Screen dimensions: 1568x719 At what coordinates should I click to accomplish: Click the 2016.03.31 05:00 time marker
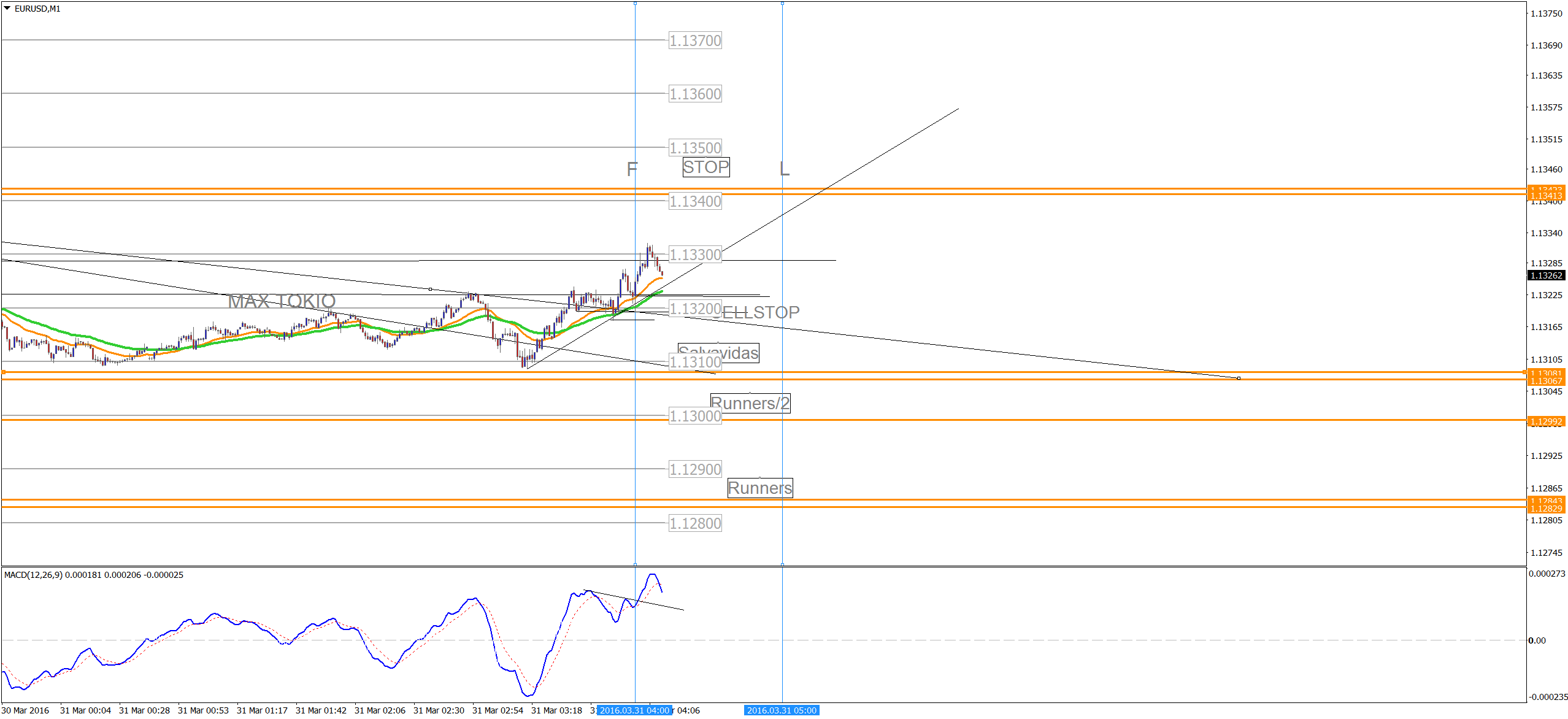782,710
